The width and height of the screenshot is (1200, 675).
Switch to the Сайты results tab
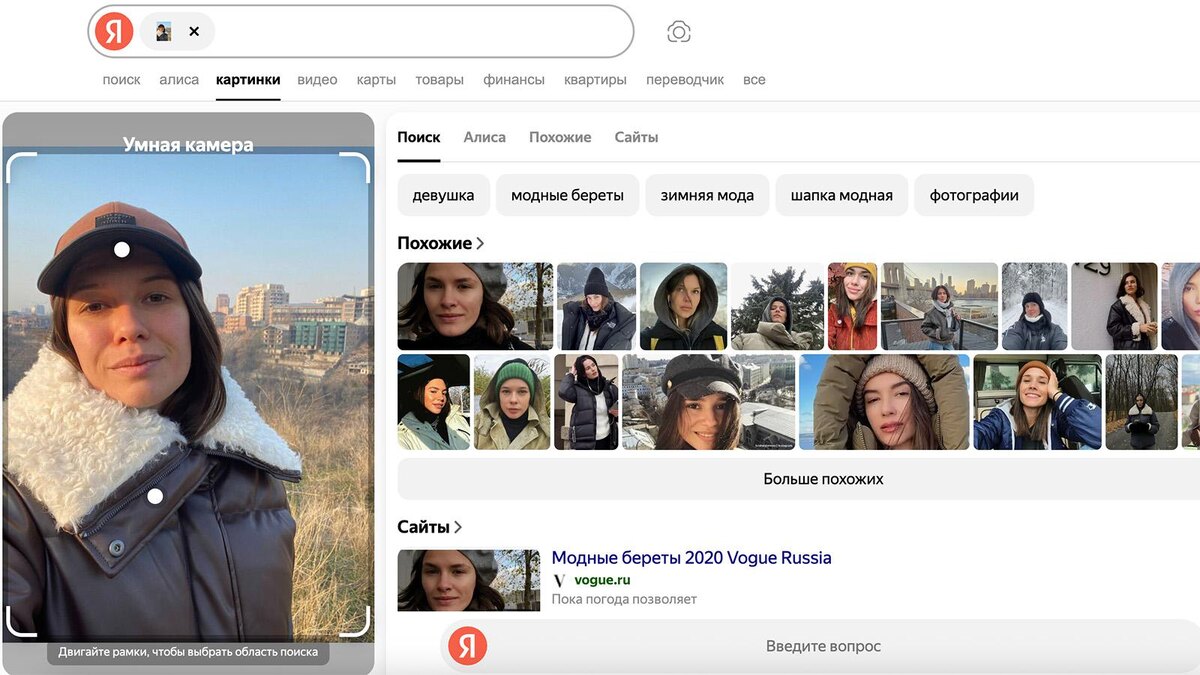click(x=636, y=137)
